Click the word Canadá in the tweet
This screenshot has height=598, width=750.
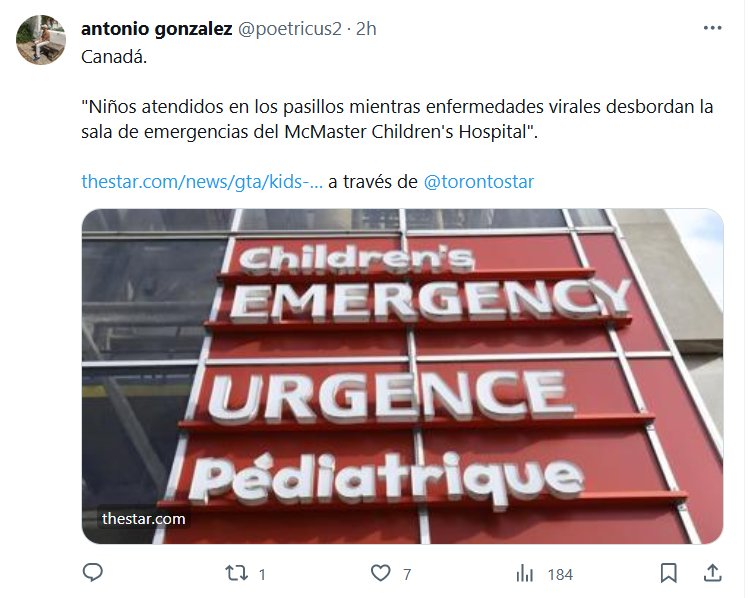tap(114, 57)
